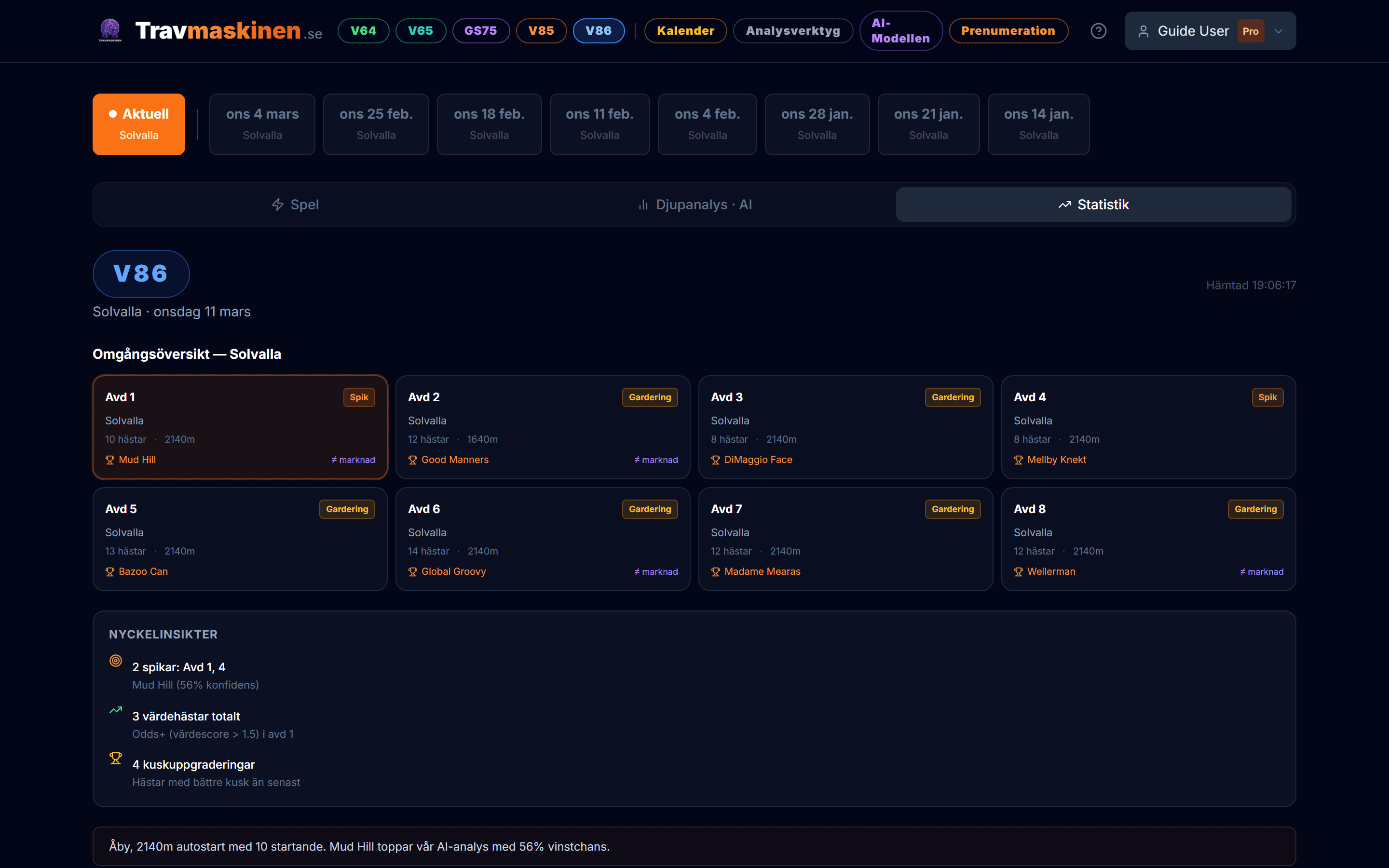
Task: Select the V85 game type pill
Action: click(541, 31)
